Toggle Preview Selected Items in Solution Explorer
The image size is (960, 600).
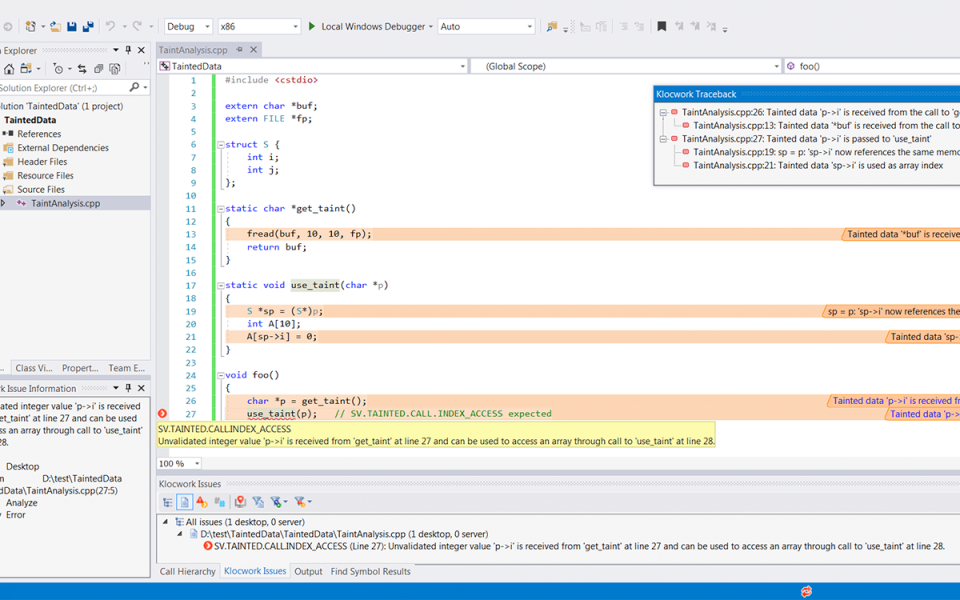tap(114, 68)
